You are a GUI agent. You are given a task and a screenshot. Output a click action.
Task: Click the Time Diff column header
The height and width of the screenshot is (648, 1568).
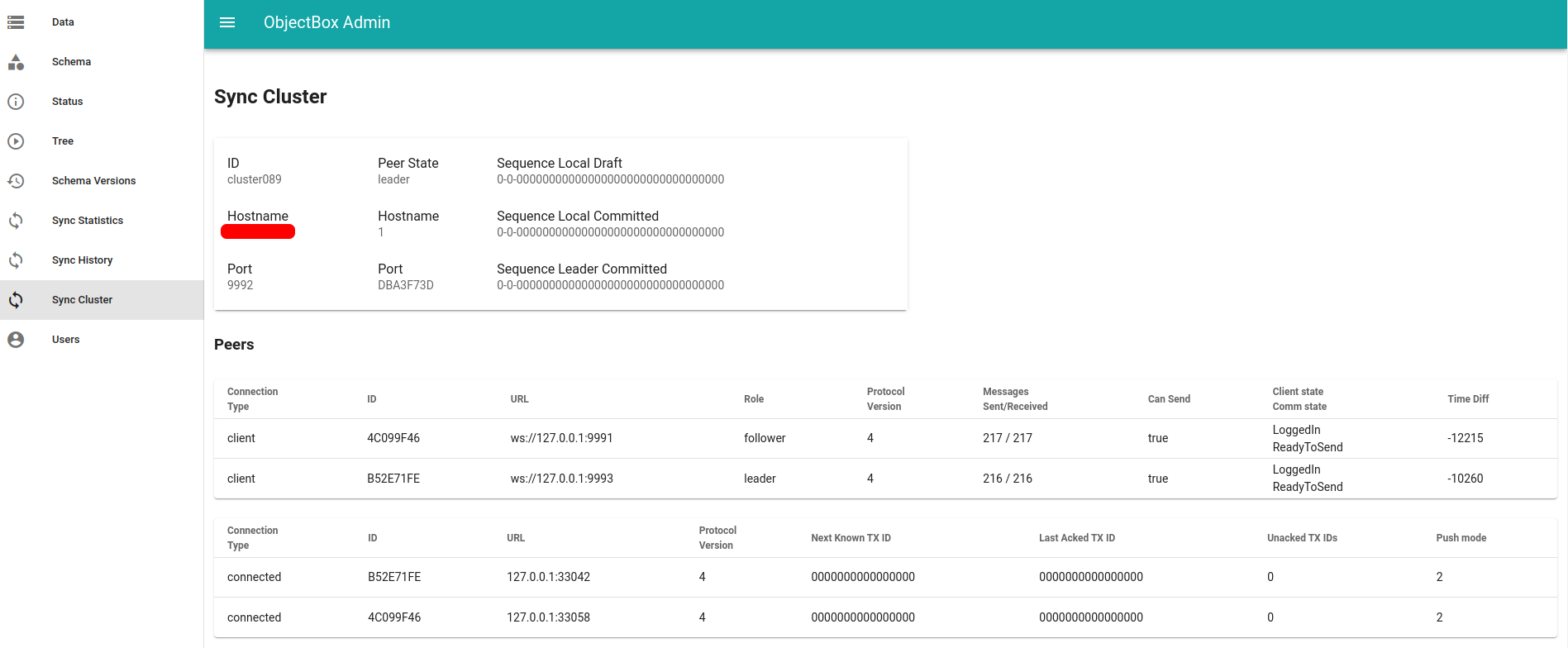pos(1467,399)
